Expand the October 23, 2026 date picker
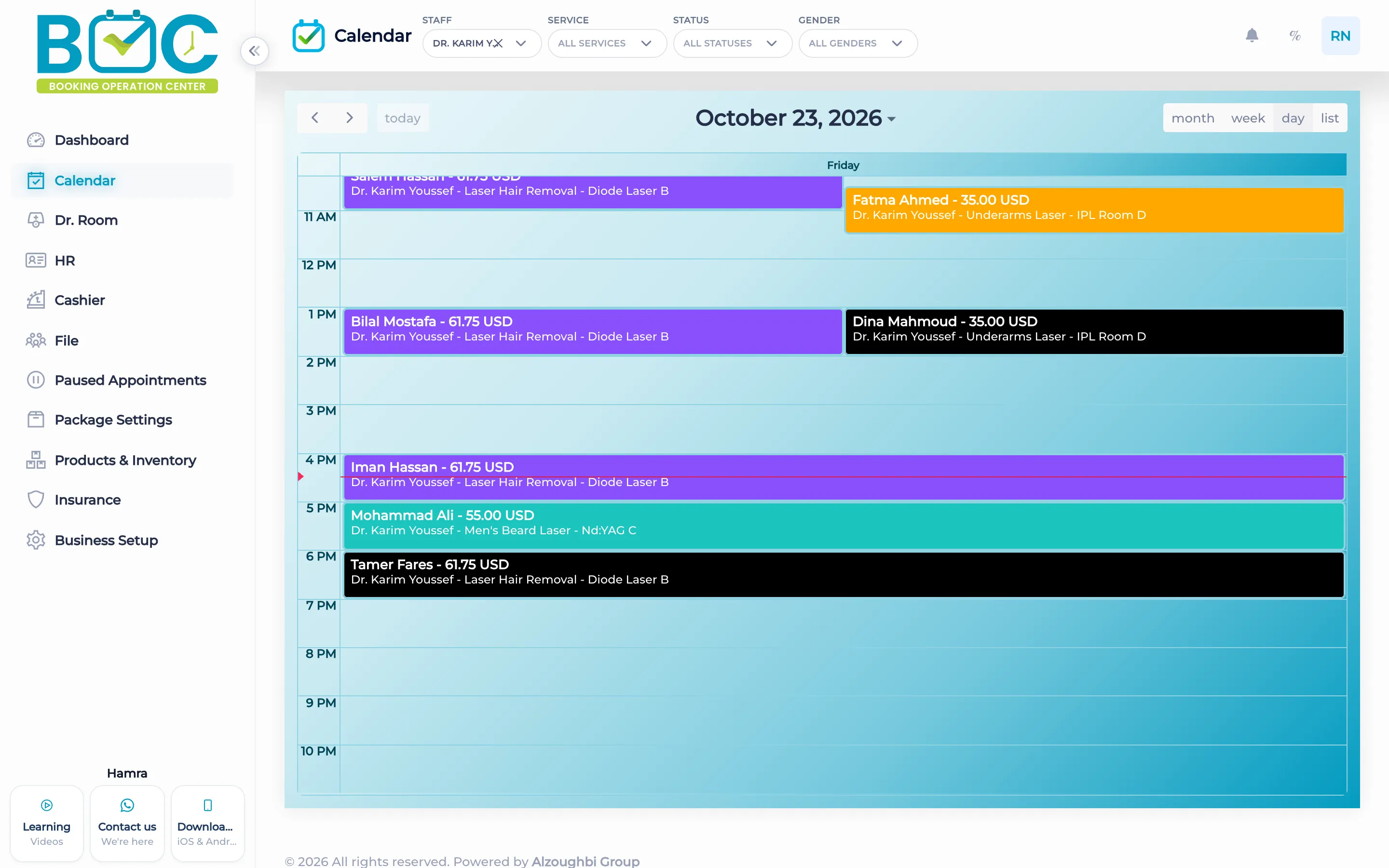Screen dimensions: 1389x868 click(795, 118)
